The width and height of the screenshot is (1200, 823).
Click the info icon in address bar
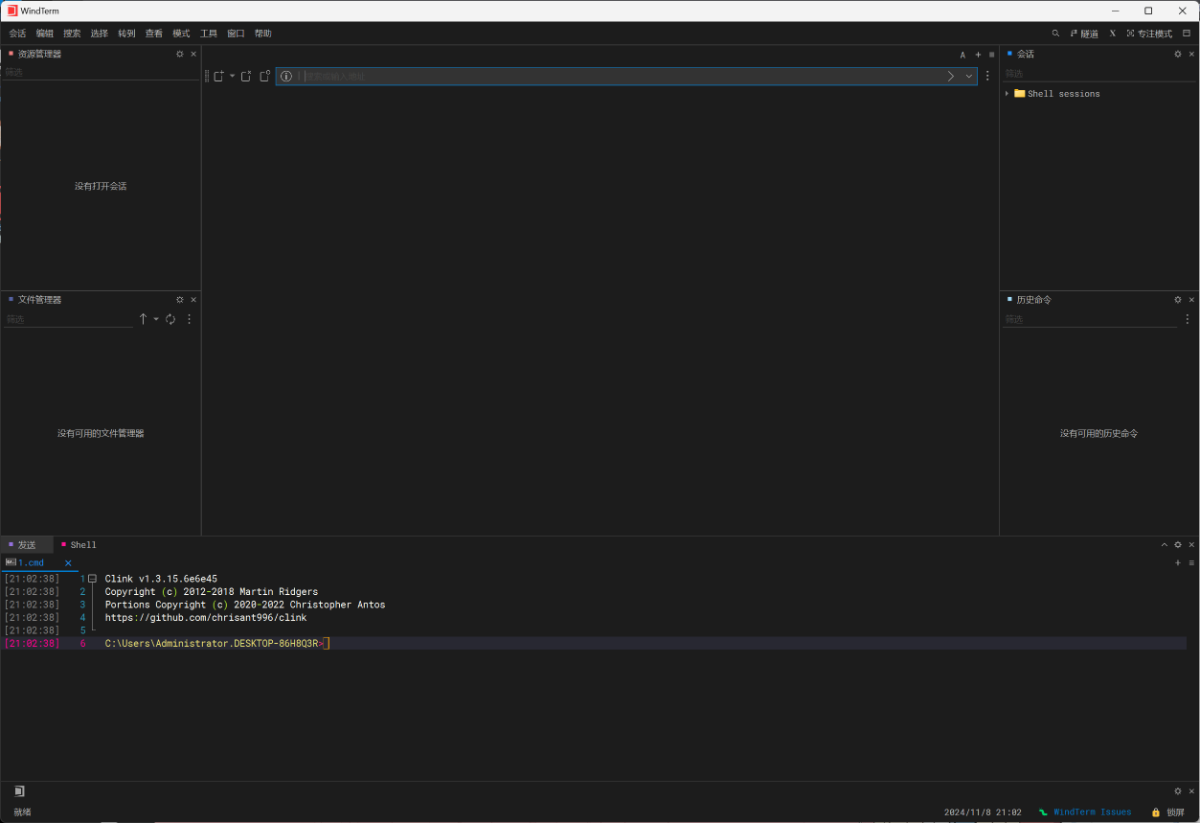point(286,76)
